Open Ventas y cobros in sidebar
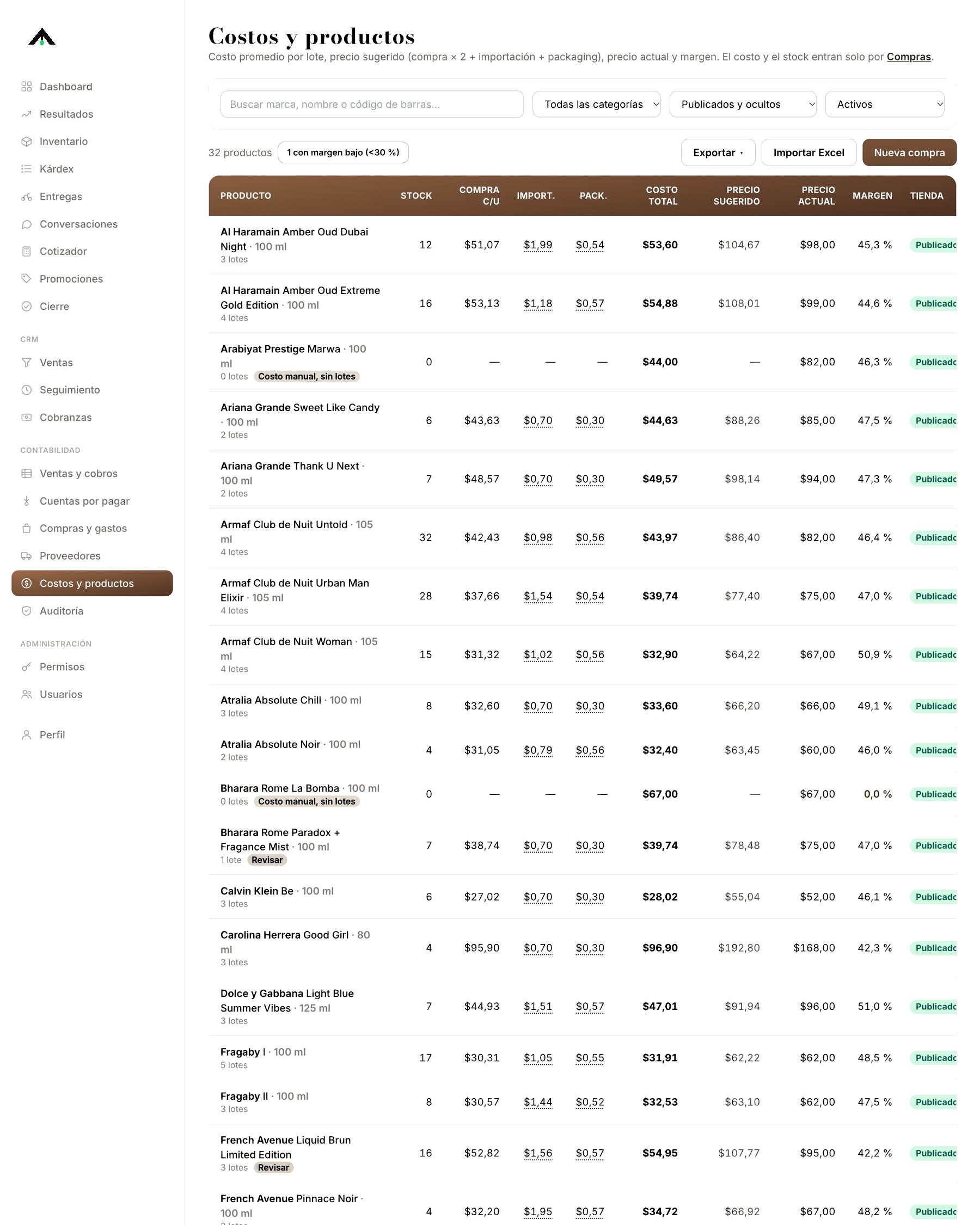 [92, 473]
